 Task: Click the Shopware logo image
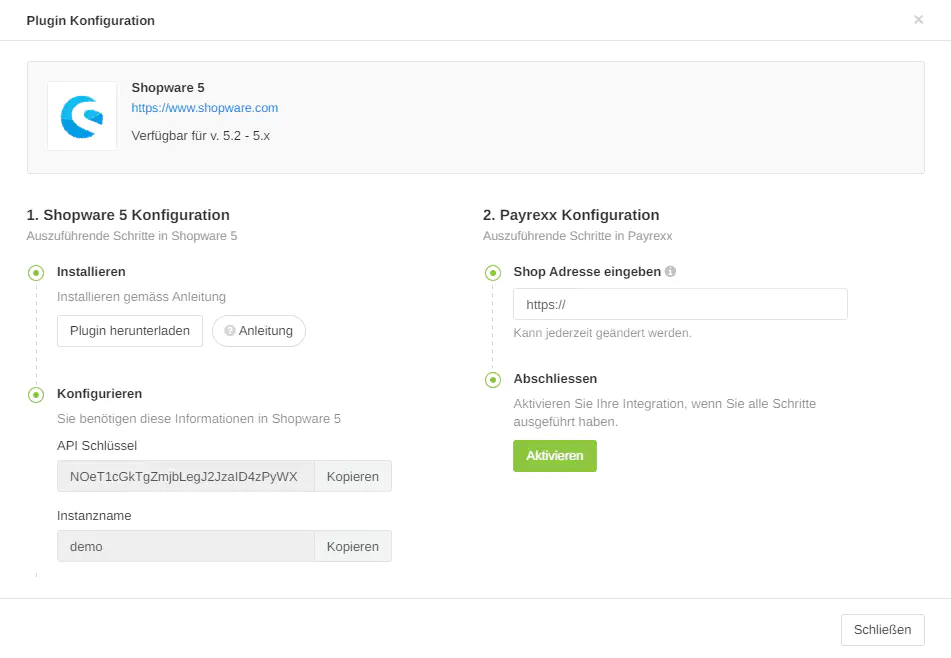point(82,116)
